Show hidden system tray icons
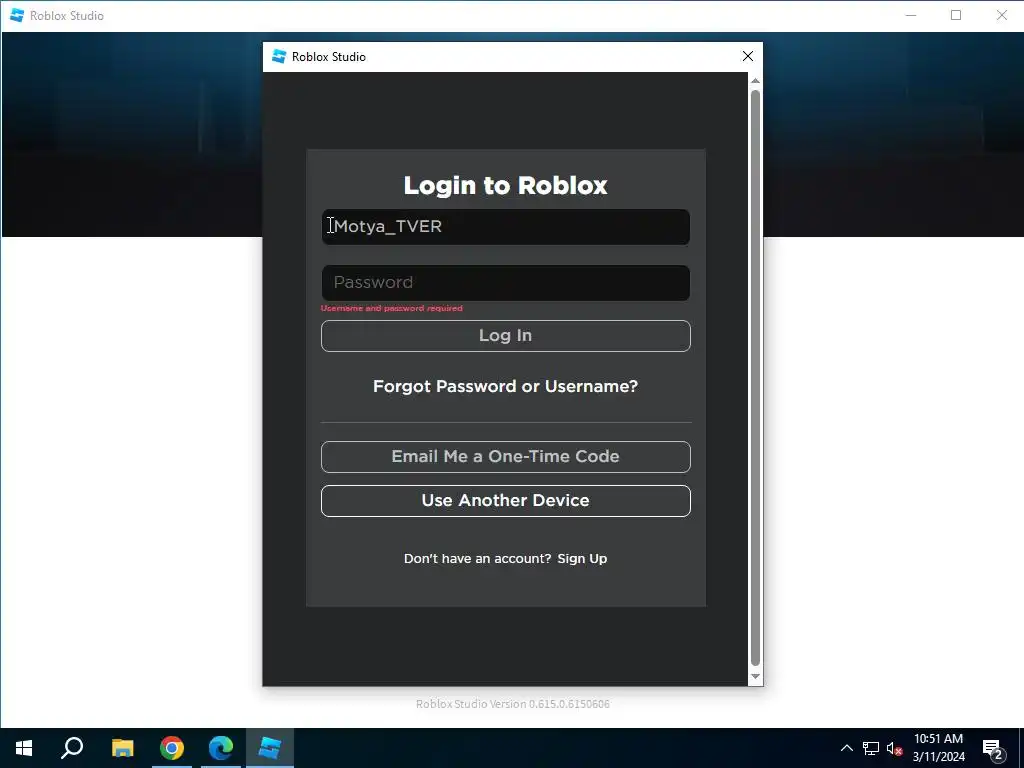The image size is (1024, 768). click(x=846, y=748)
